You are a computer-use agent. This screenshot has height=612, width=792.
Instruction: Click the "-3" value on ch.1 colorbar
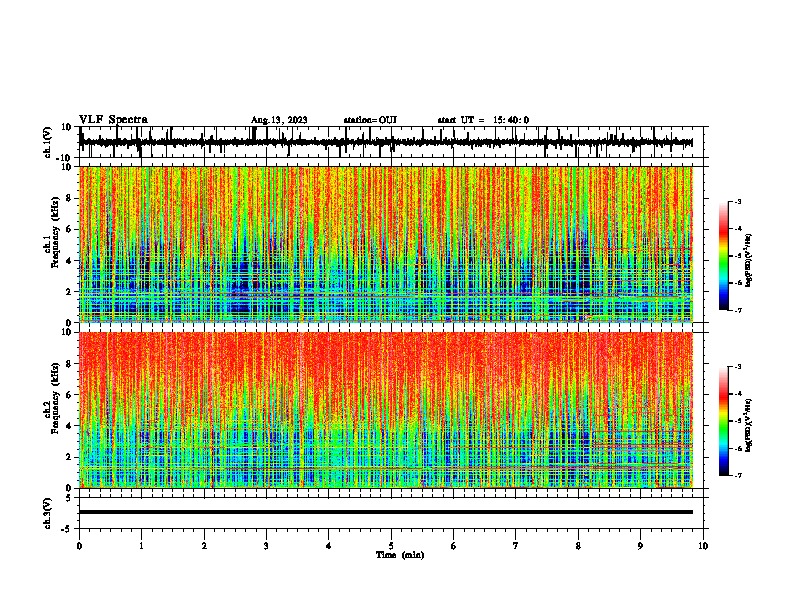pyautogui.click(x=737, y=201)
